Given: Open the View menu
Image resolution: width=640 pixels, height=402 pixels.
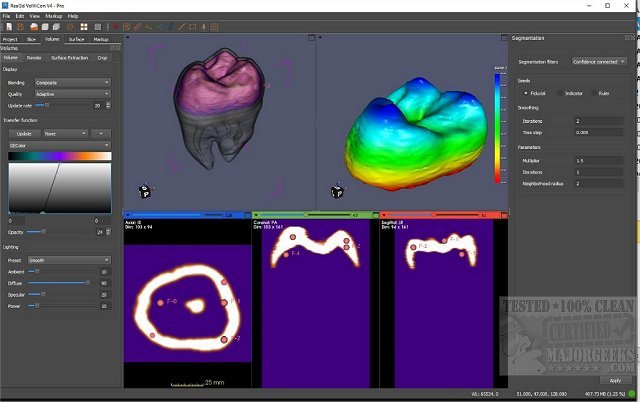Looking at the screenshot, I should point(35,16).
